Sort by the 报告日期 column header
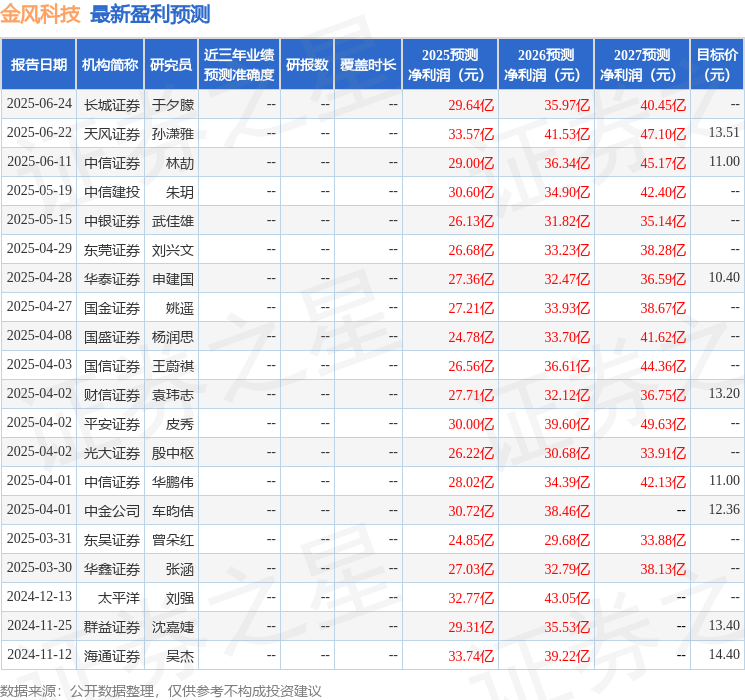Image resolution: width=745 pixels, height=700 pixels. point(39,65)
